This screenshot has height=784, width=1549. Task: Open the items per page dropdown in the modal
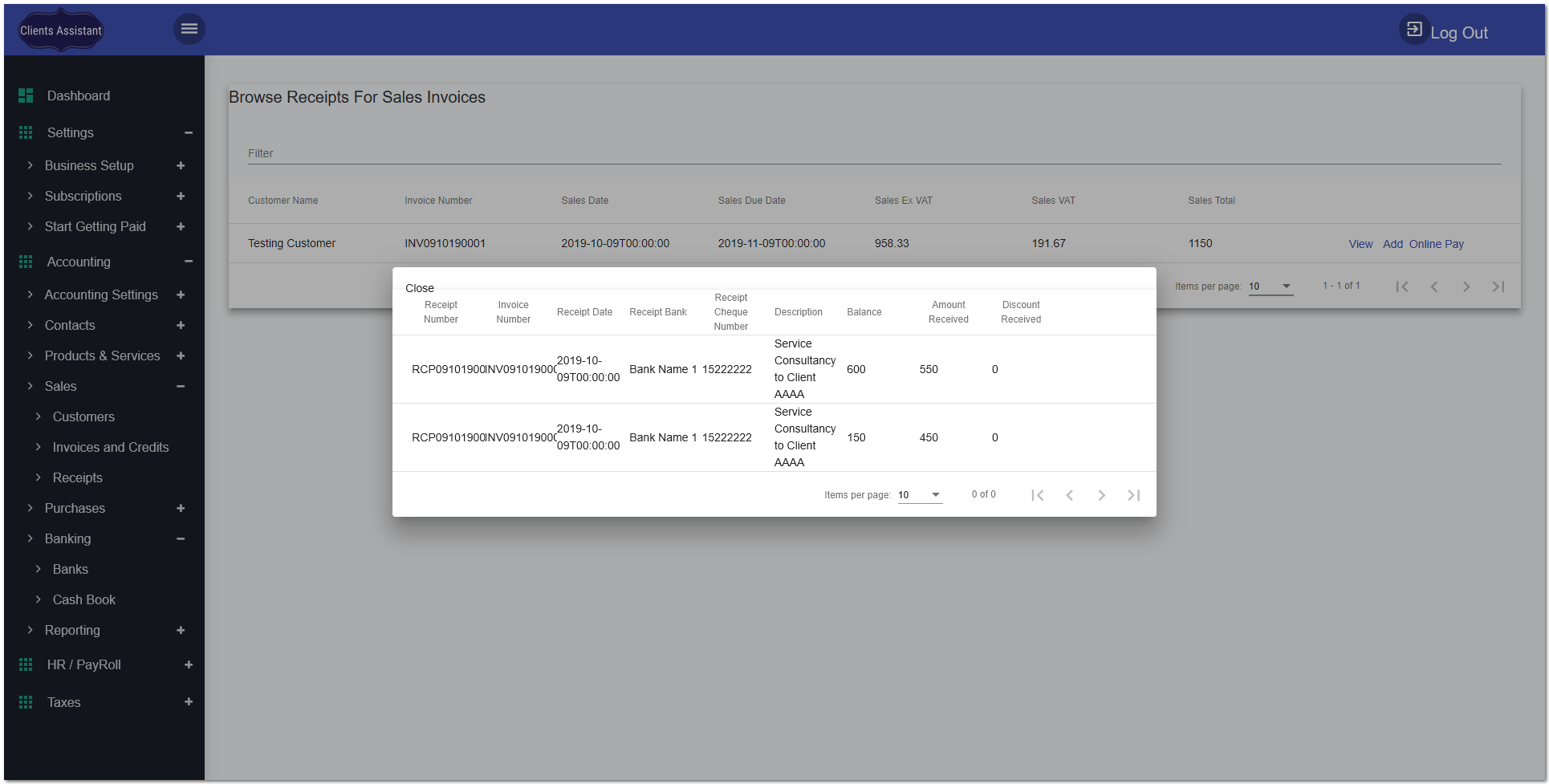(x=920, y=494)
